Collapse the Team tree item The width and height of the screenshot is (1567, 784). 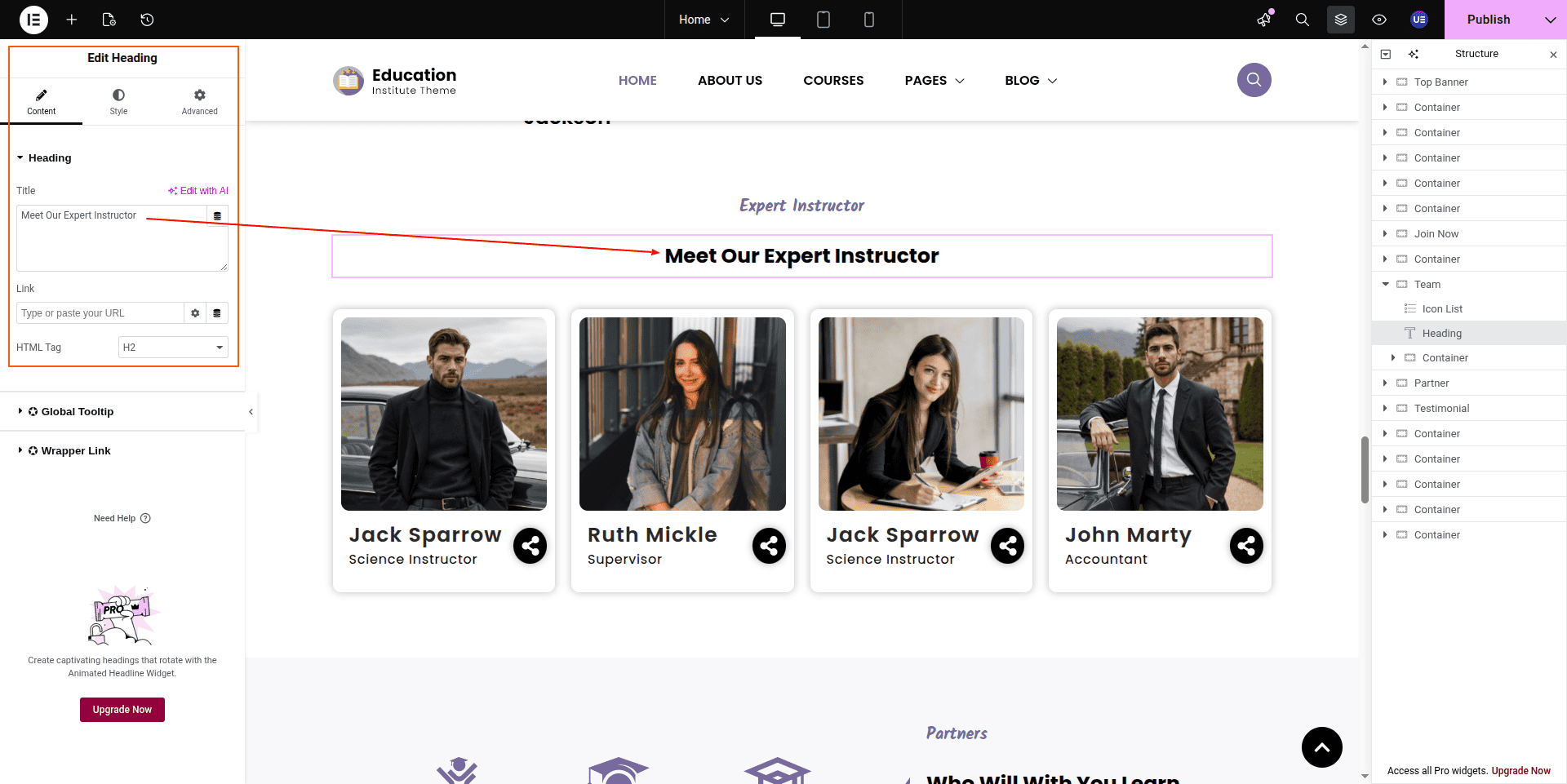tap(1385, 284)
